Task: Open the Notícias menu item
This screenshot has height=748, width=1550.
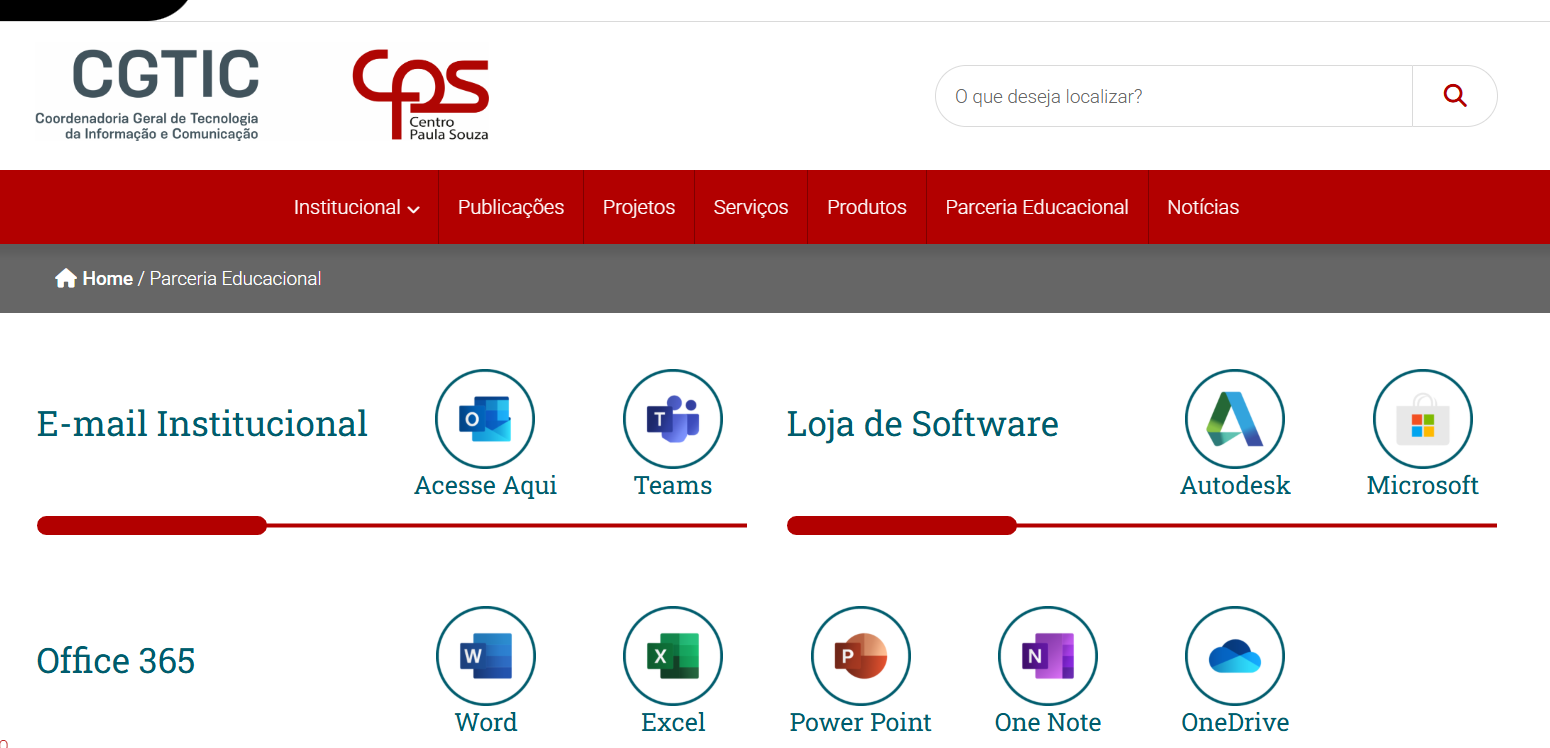Action: [1203, 207]
